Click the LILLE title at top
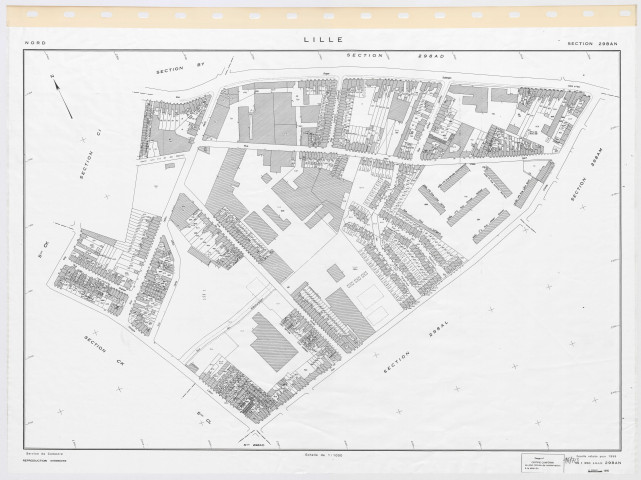This screenshot has height=480, width=641. (320, 40)
